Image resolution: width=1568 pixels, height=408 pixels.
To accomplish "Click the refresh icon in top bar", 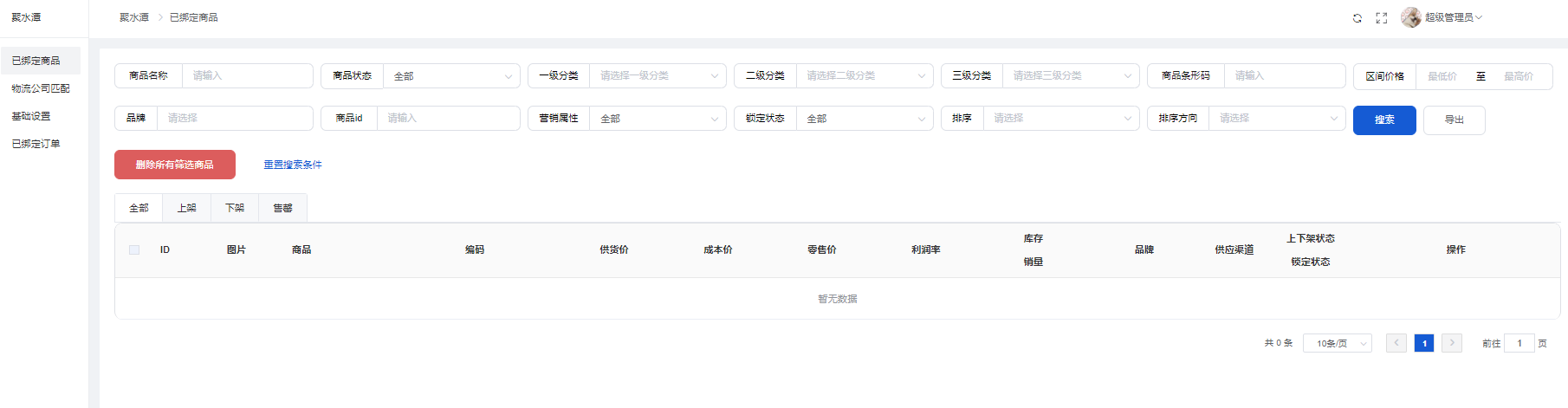I will (x=1357, y=17).
